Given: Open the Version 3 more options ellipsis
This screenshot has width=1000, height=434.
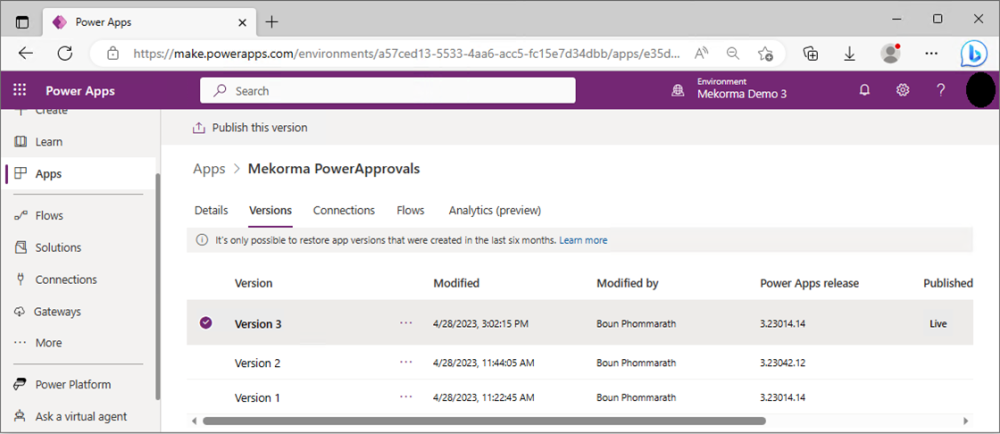Looking at the screenshot, I should pyautogui.click(x=406, y=323).
